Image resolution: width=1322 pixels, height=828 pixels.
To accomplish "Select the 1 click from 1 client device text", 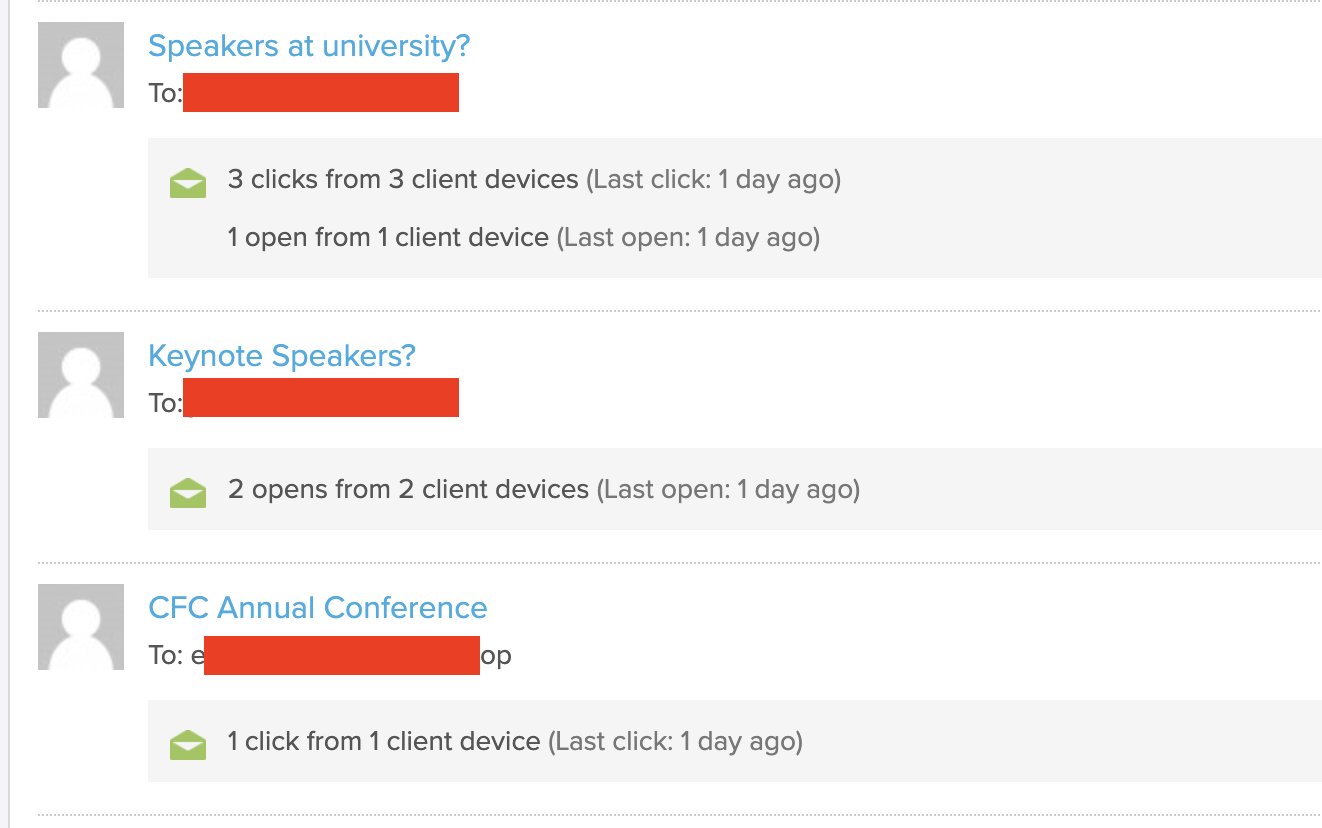I will 384,742.
